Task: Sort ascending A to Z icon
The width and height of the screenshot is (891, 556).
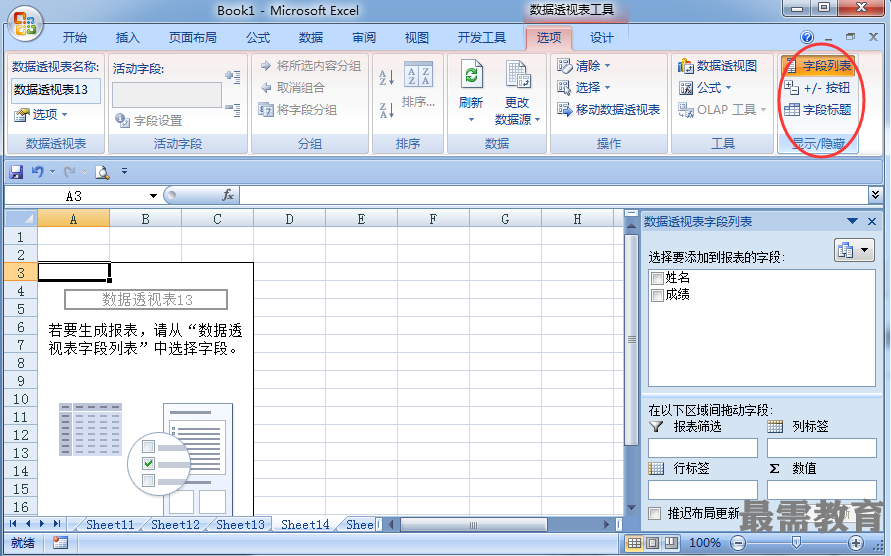Action: 386,77
